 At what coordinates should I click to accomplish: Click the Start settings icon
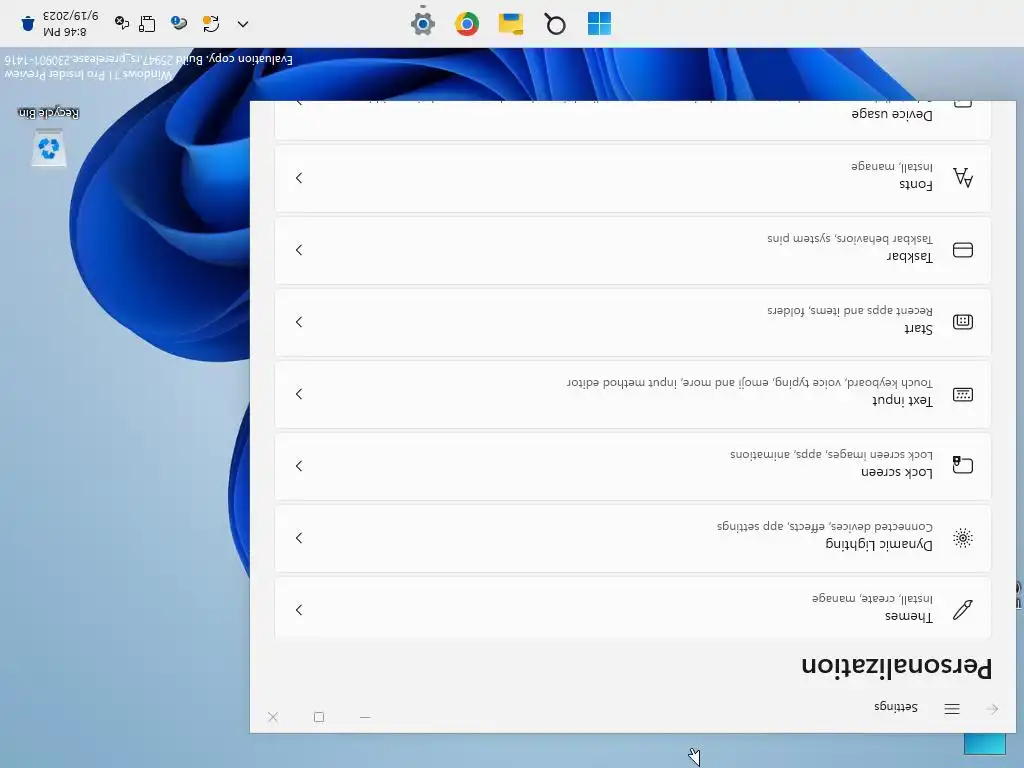[x=963, y=321]
